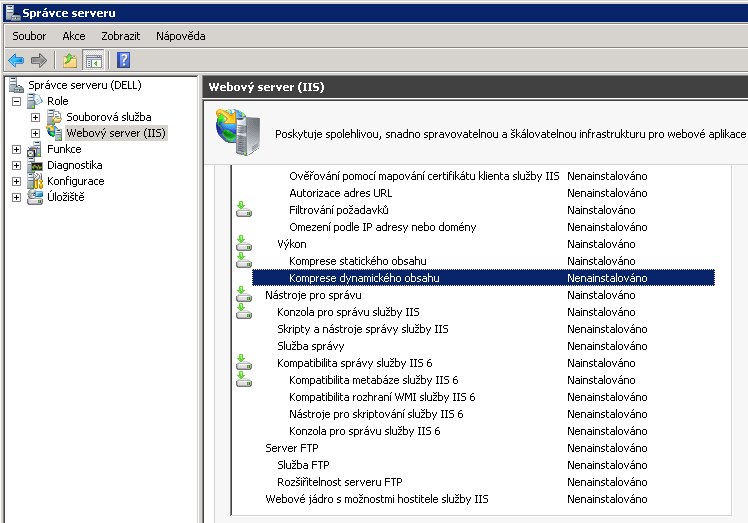Click installed icon beside Kompatibilita správy služby IIS 6
This screenshot has width=748, height=523.
(x=244, y=363)
